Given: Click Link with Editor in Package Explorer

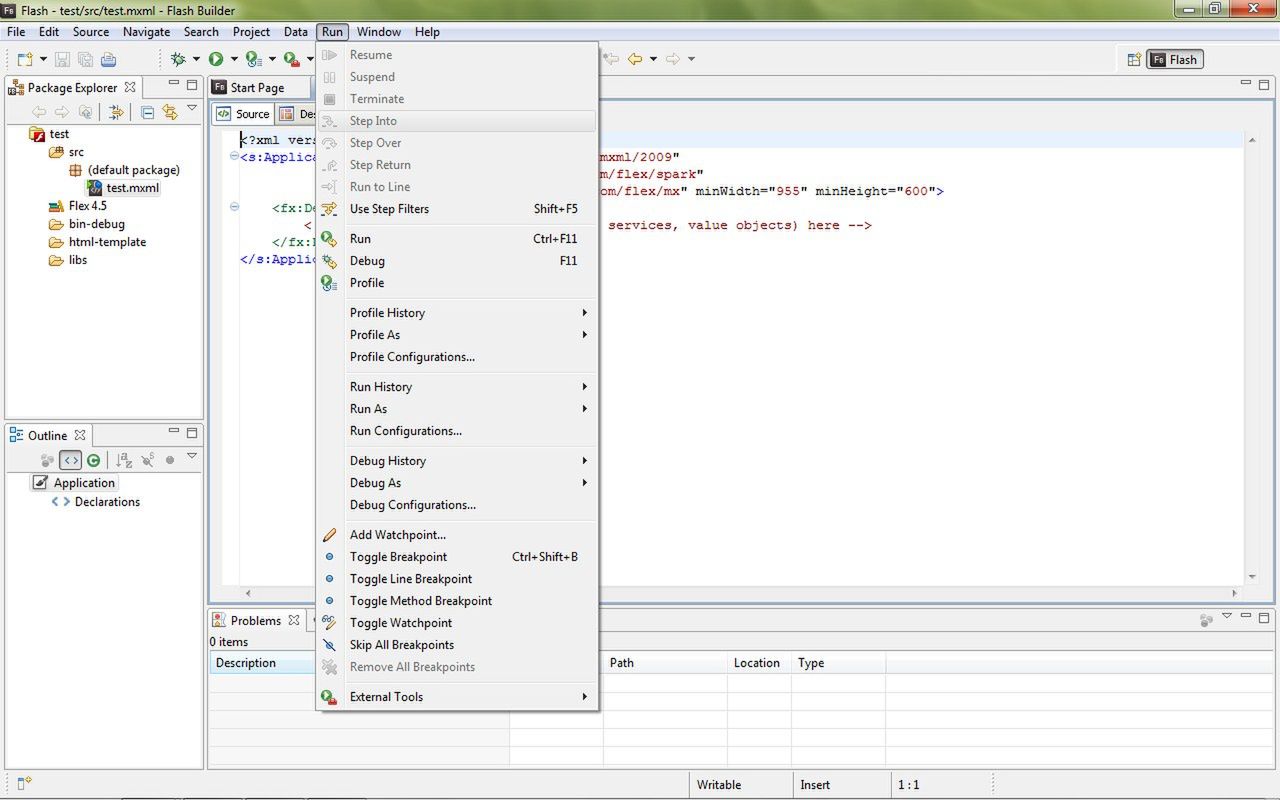Looking at the screenshot, I should pos(170,112).
